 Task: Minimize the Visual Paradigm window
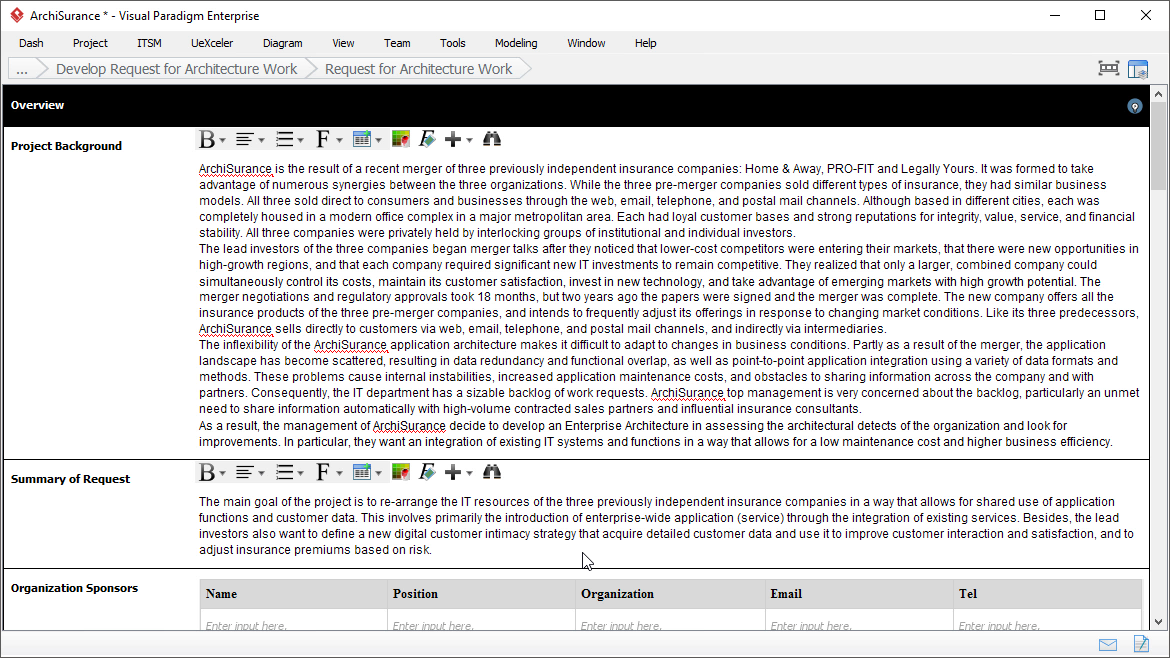pos(1055,16)
